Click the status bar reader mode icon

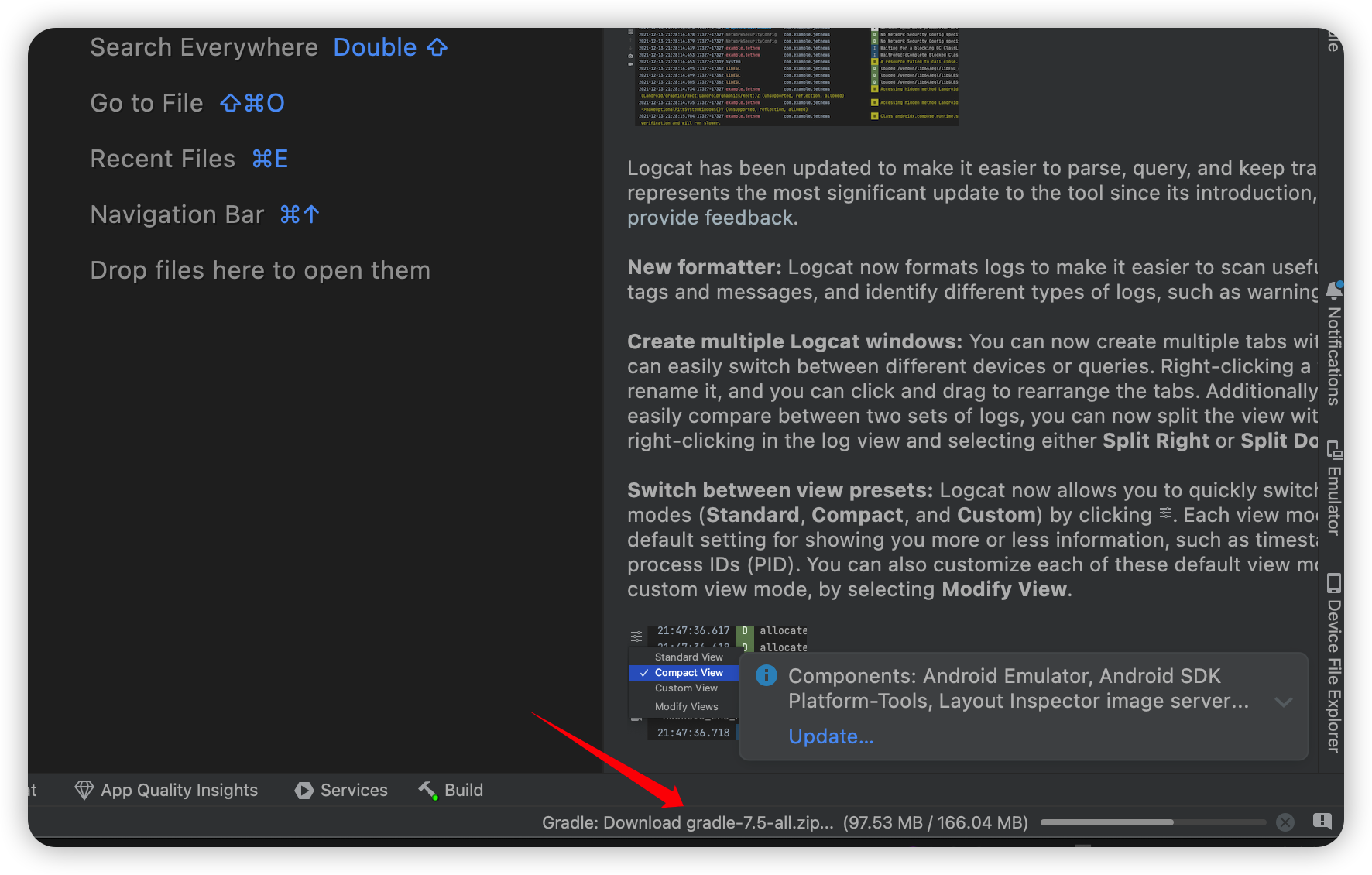point(1322,822)
